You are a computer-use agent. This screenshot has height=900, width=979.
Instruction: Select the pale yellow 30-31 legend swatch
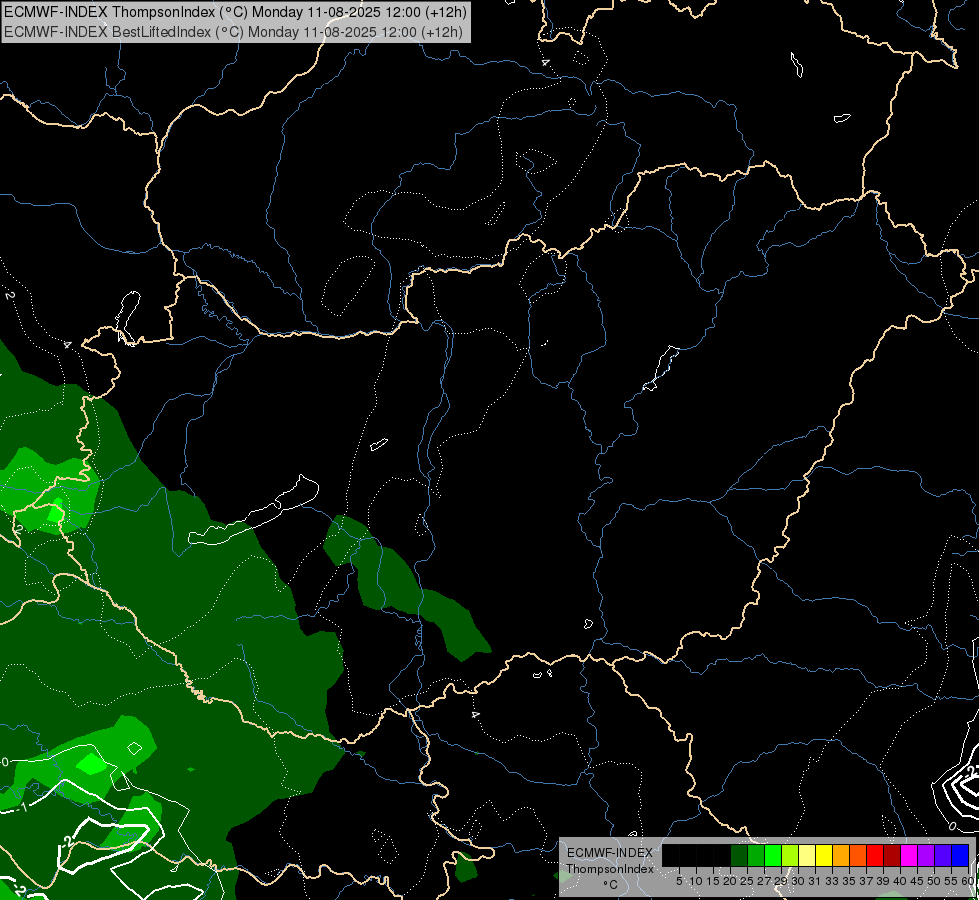(x=807, y=855)
